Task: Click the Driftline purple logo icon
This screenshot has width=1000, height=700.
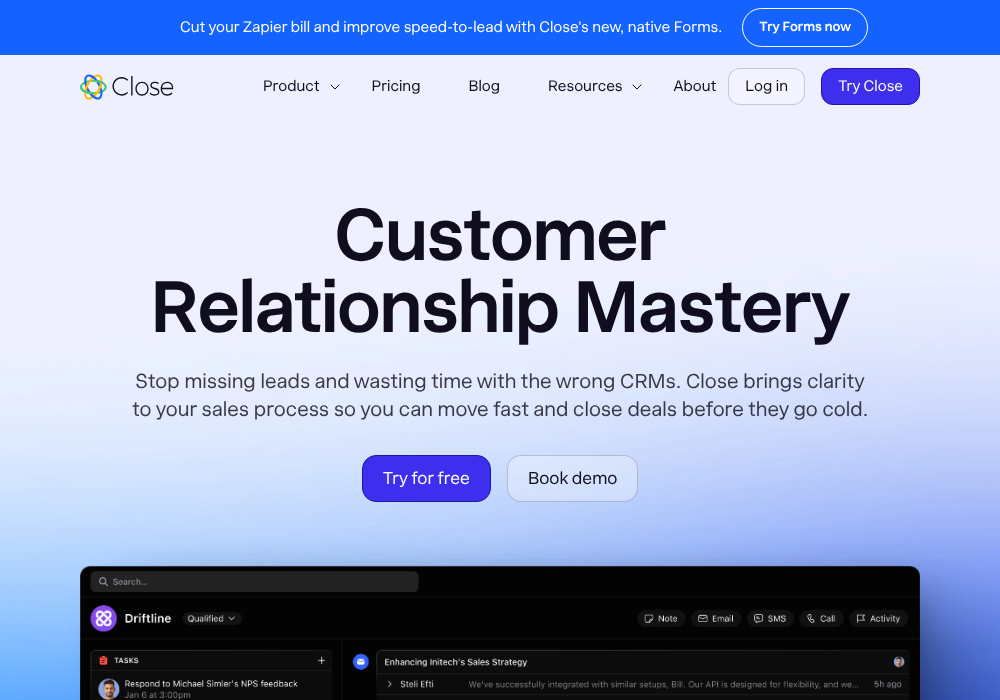Action: click(104, 618)
